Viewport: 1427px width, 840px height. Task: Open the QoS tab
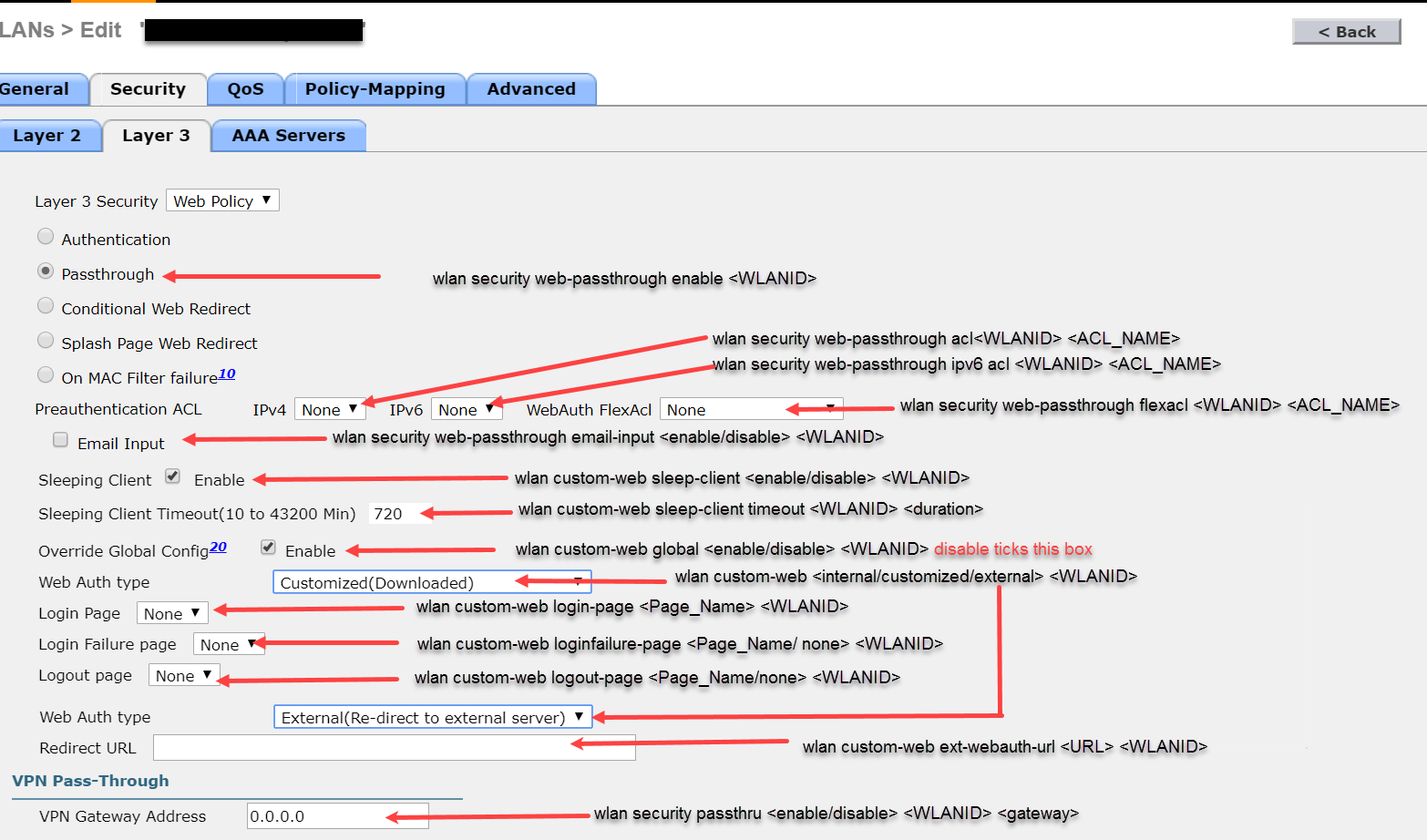[x=245, y=89]
